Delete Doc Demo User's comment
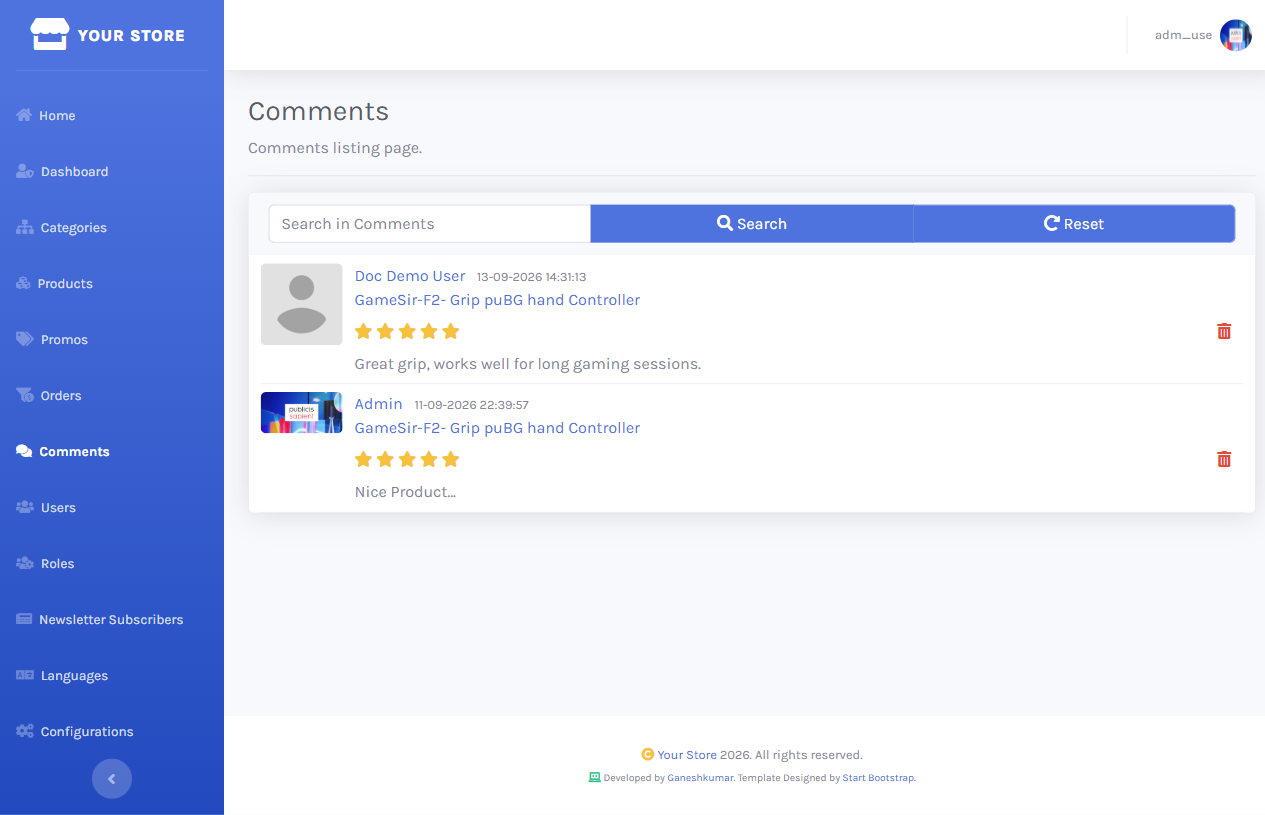Screen dimensions: 1265x815 coord(1224,331)
